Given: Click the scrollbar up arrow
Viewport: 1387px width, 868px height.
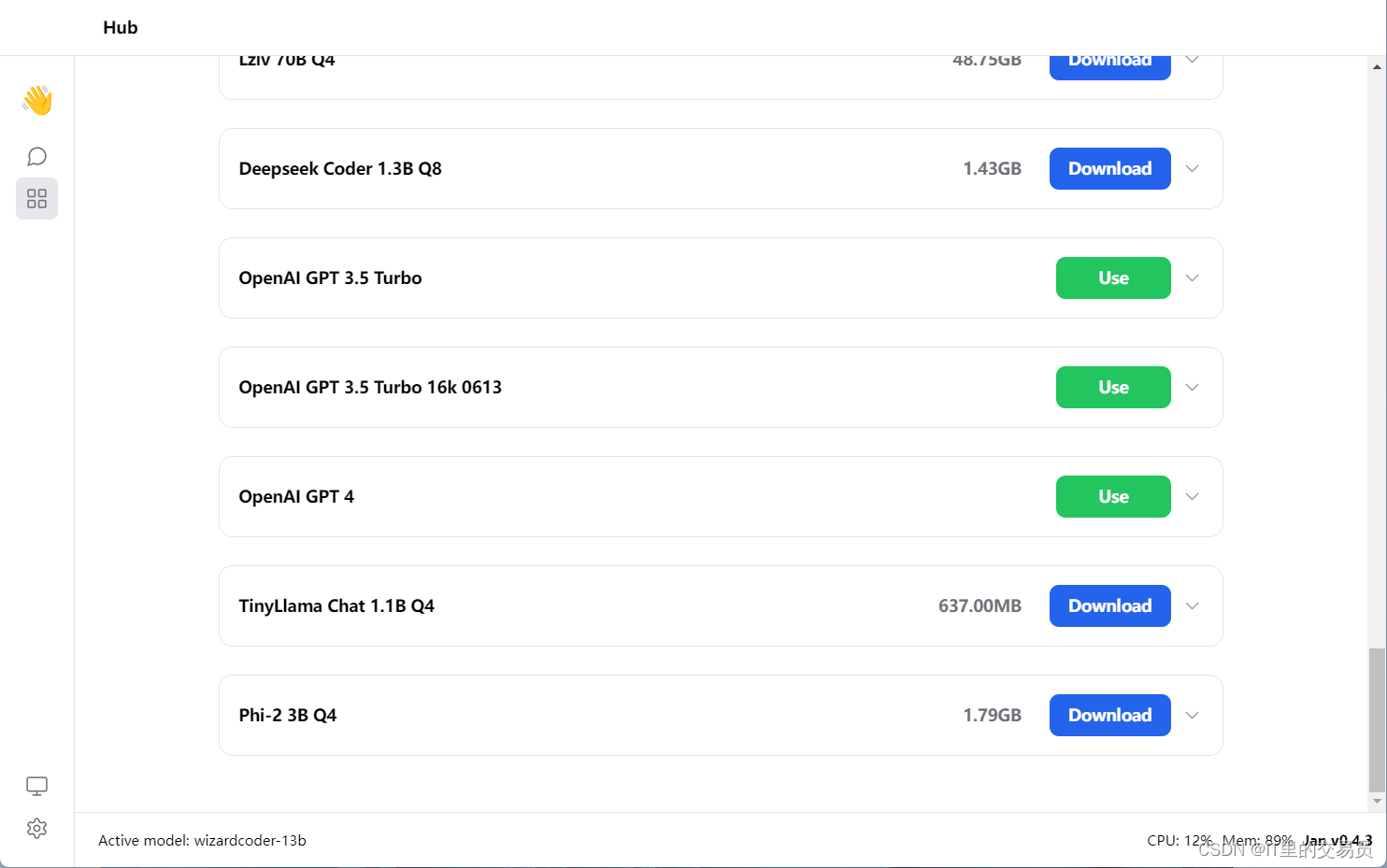Looking at the screenshot, I should click(1377, 66).
